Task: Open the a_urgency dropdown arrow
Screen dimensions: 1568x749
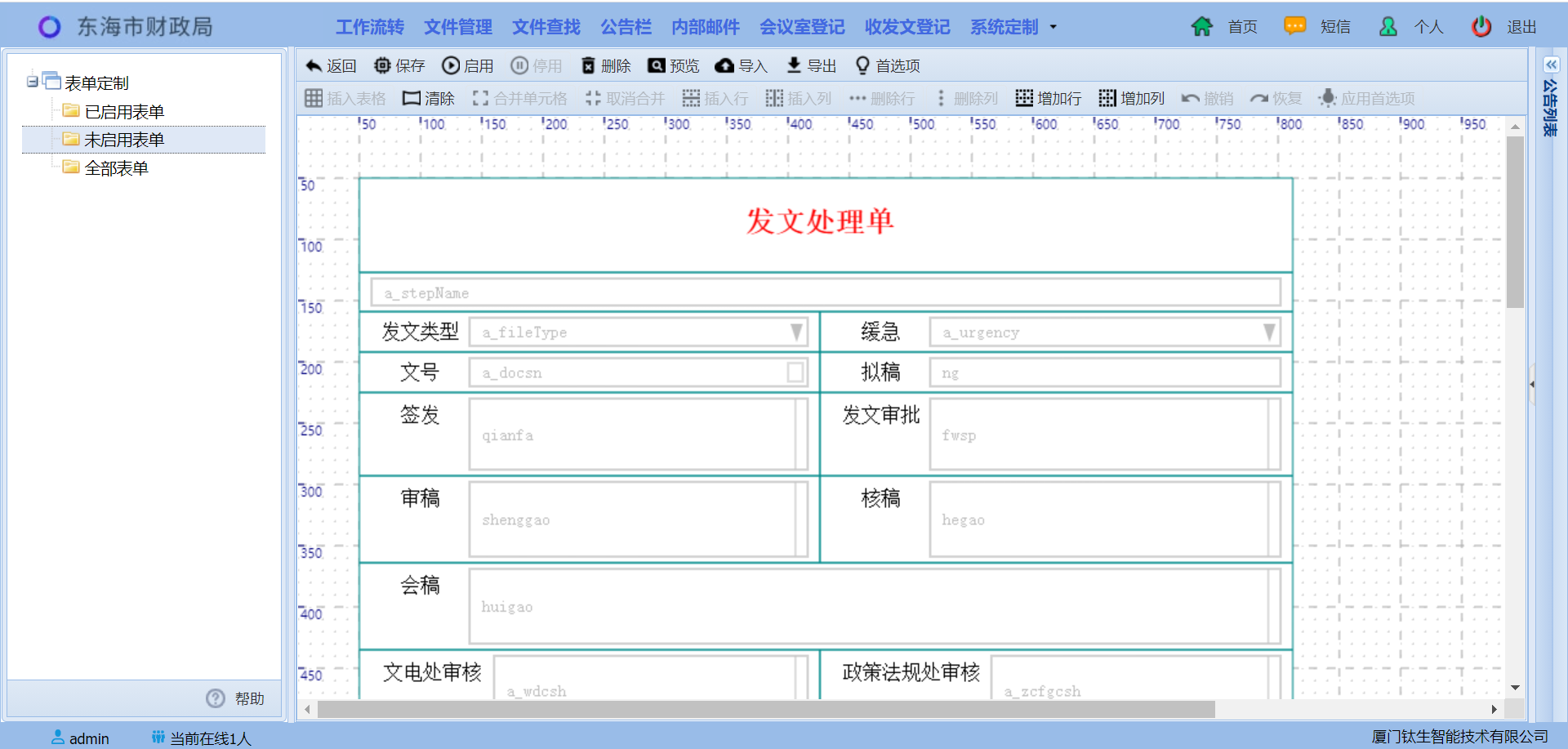Action: (1269, 332)
